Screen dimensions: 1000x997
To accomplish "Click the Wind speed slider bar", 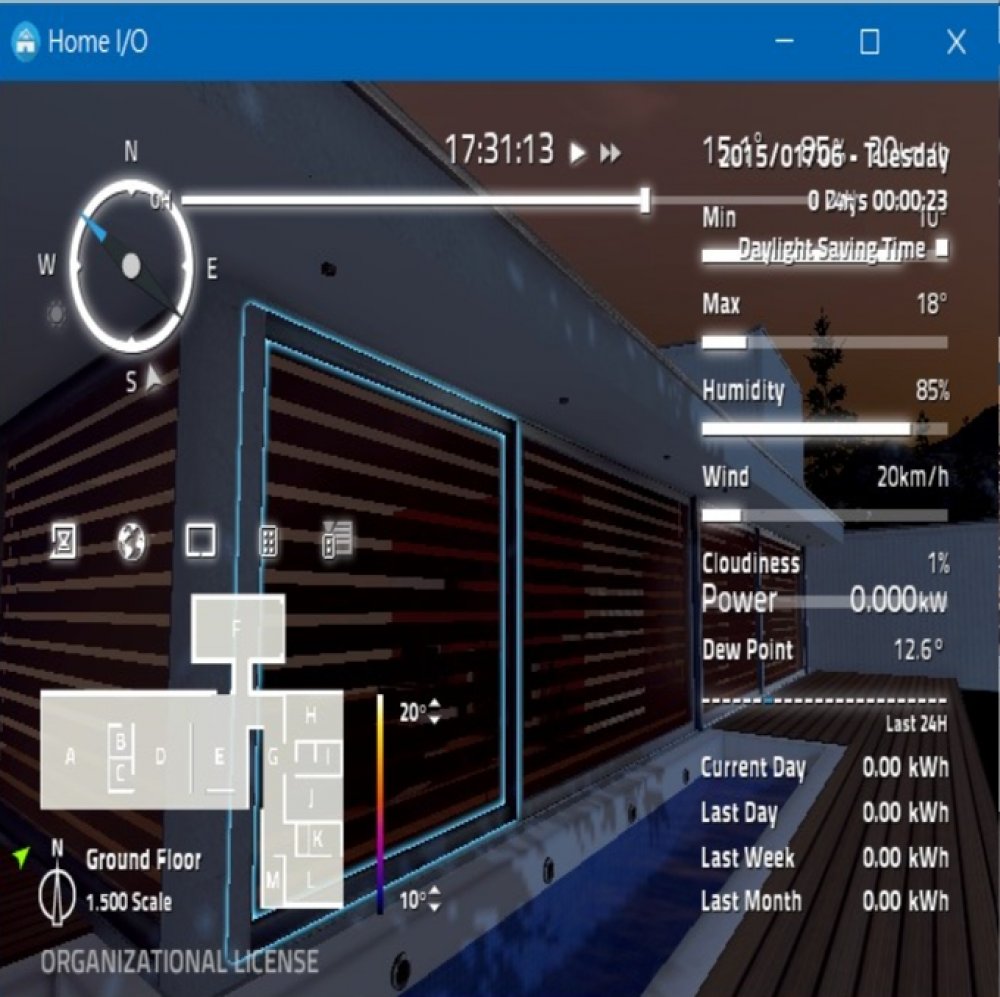I will 824,515.
